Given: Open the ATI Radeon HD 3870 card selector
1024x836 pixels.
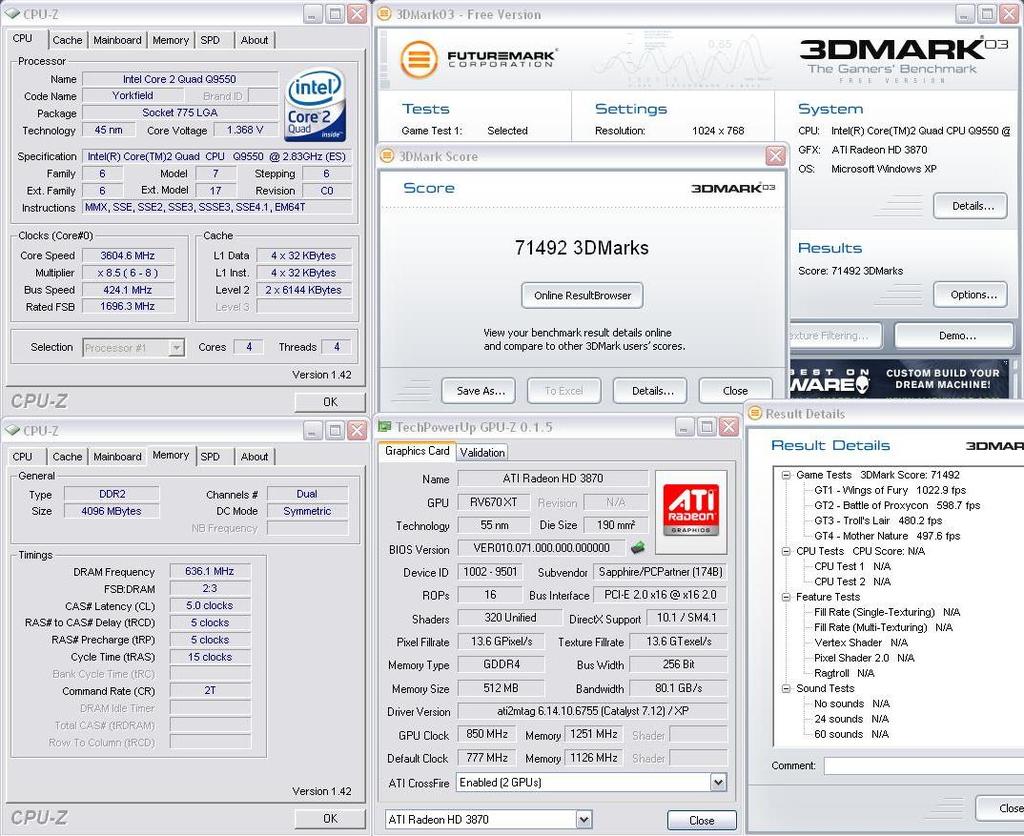Looking at the screenshot, I should pyautogui.click(x=584, y=819).
